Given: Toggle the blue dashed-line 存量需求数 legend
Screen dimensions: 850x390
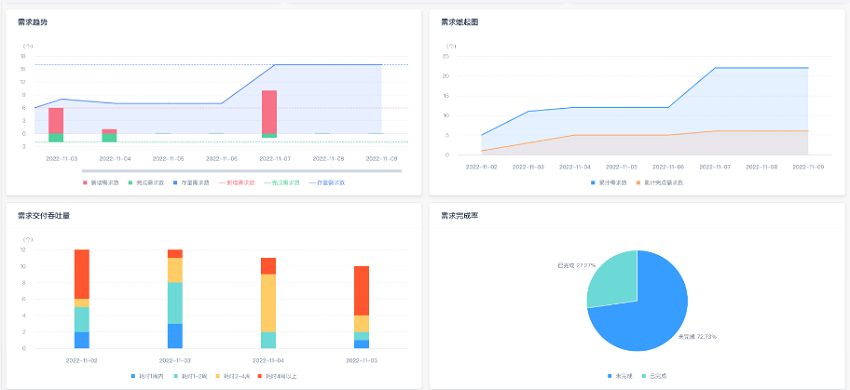Looking at the screenshot, I should click(327, 183).
